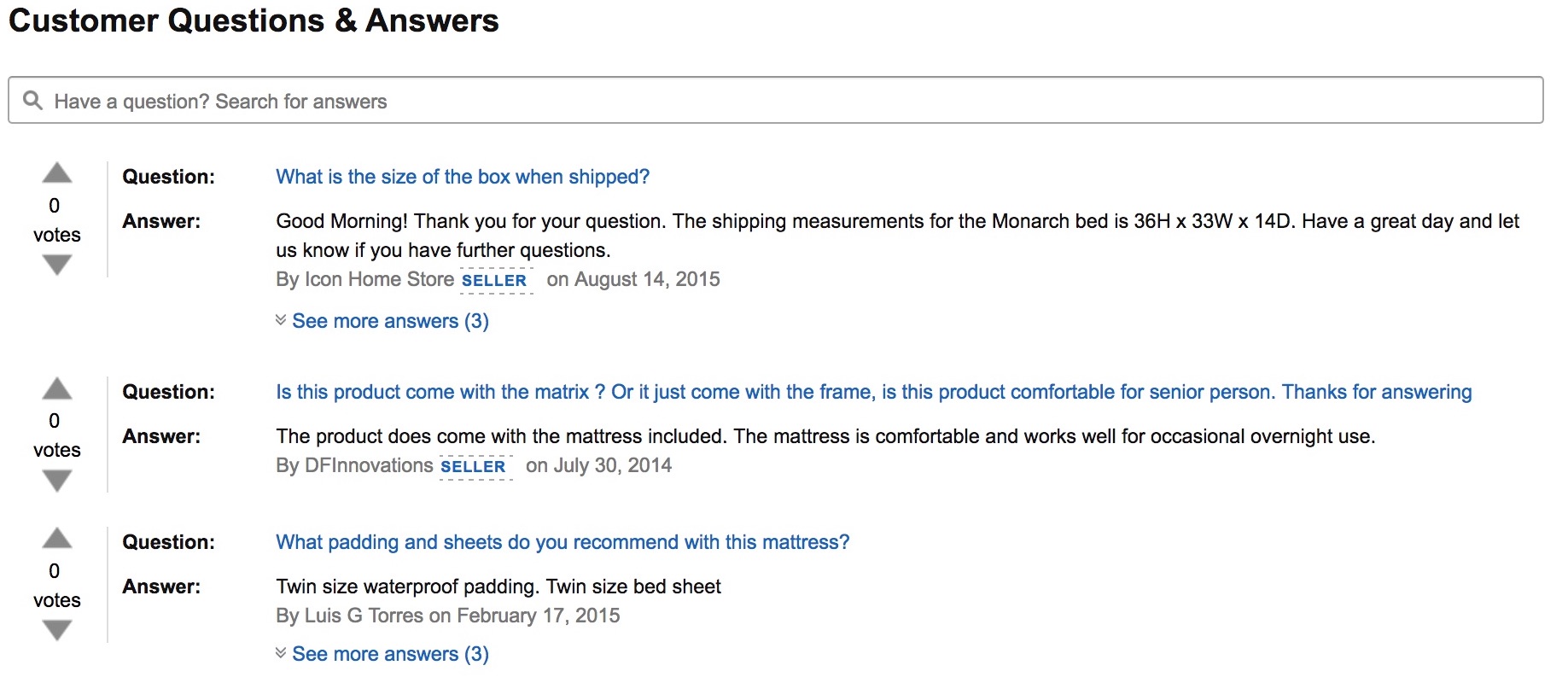Click the SELLER badge next to DFInnovations
The height and width of the screenshot is (683, 1568).
pyautogui.click(x=474, y=467)
